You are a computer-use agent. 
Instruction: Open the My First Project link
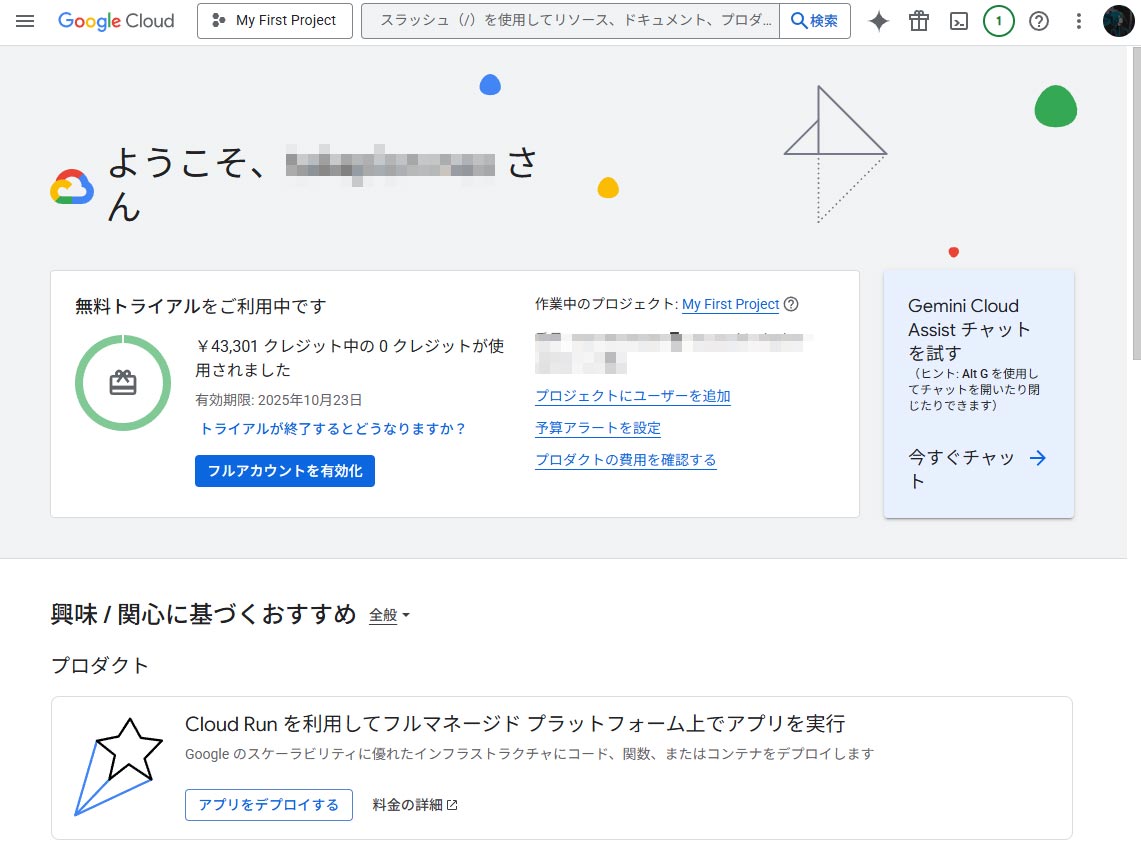730,304
